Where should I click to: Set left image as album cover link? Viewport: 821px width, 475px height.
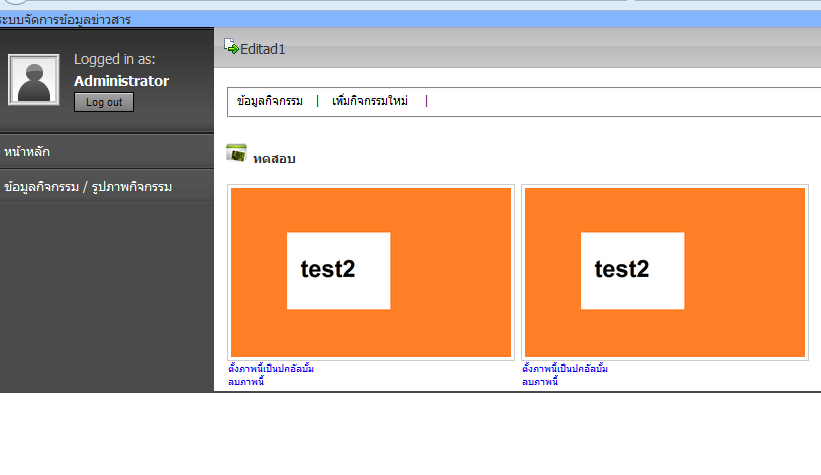click(x=271, y=369)
